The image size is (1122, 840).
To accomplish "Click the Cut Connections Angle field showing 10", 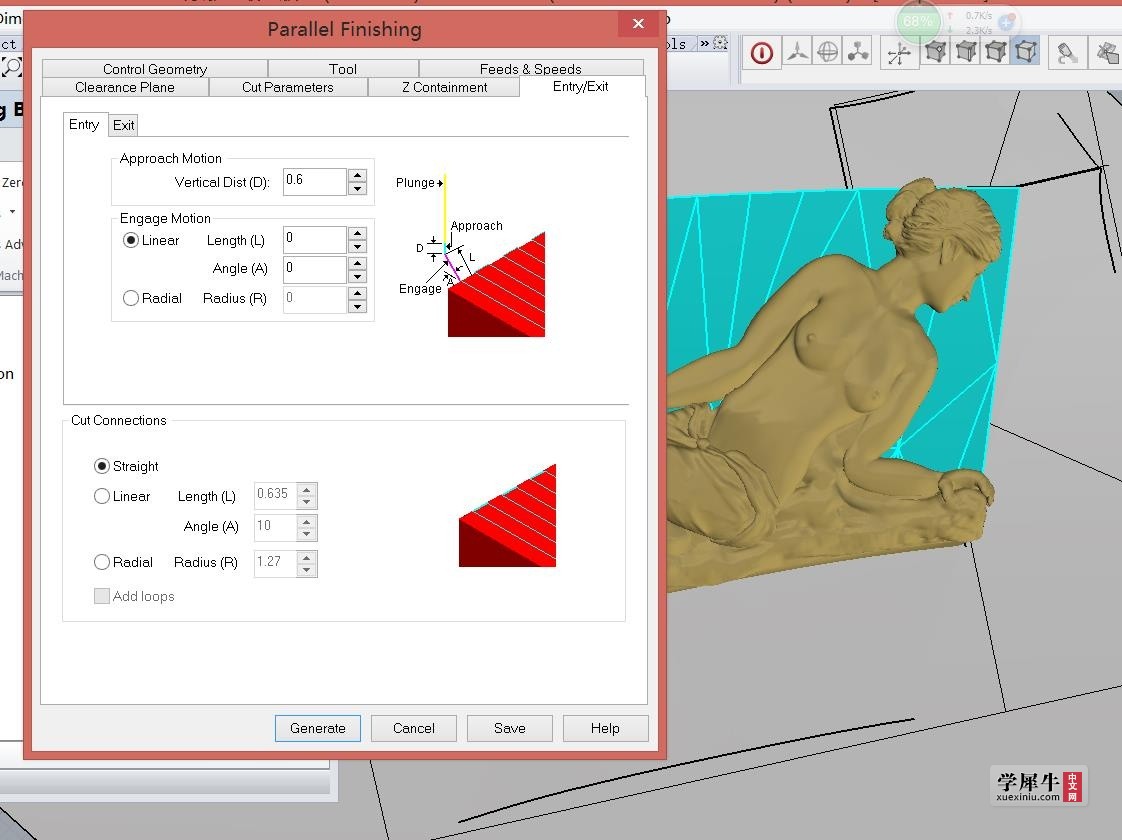I will 275,527.
